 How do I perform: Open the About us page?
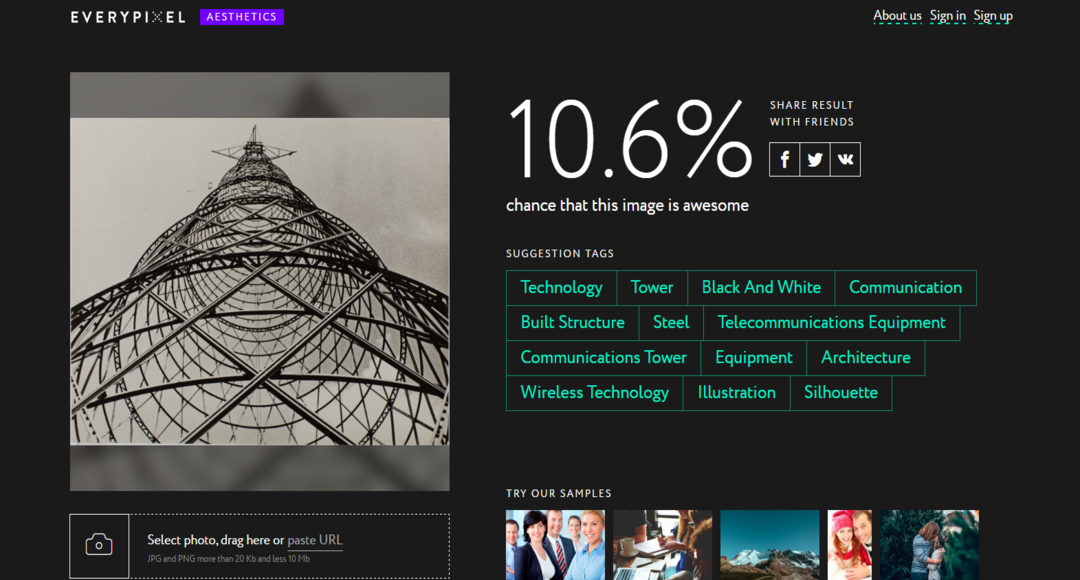pyautogui.click(x=897, y=16)
